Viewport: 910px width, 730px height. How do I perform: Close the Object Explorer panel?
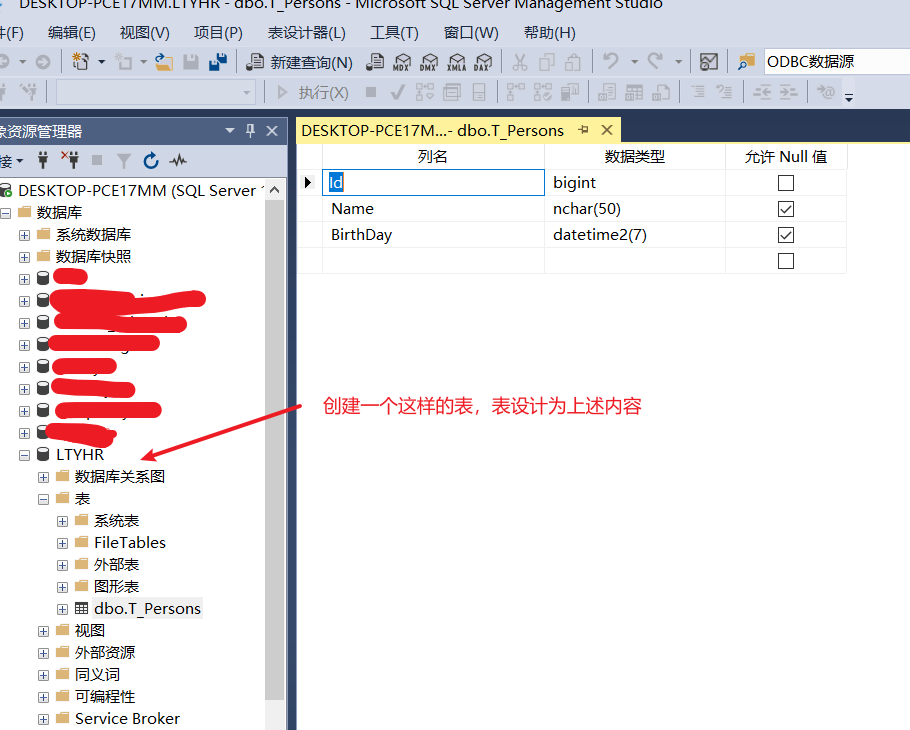click(x=272, y=131)
